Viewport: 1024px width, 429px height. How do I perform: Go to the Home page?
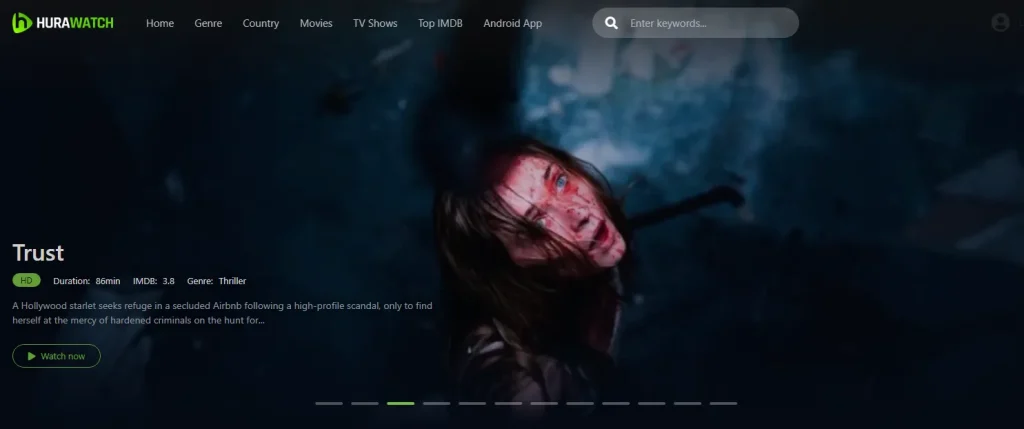tap(160, 23)
